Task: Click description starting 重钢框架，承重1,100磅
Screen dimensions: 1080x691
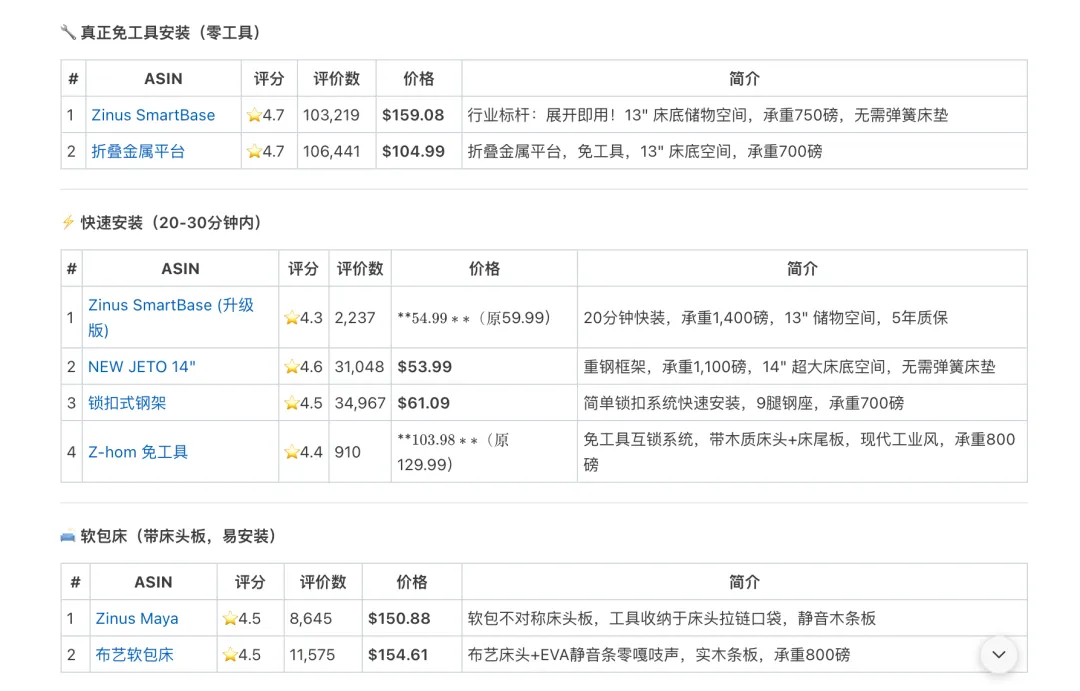Action: click(789, 367)
